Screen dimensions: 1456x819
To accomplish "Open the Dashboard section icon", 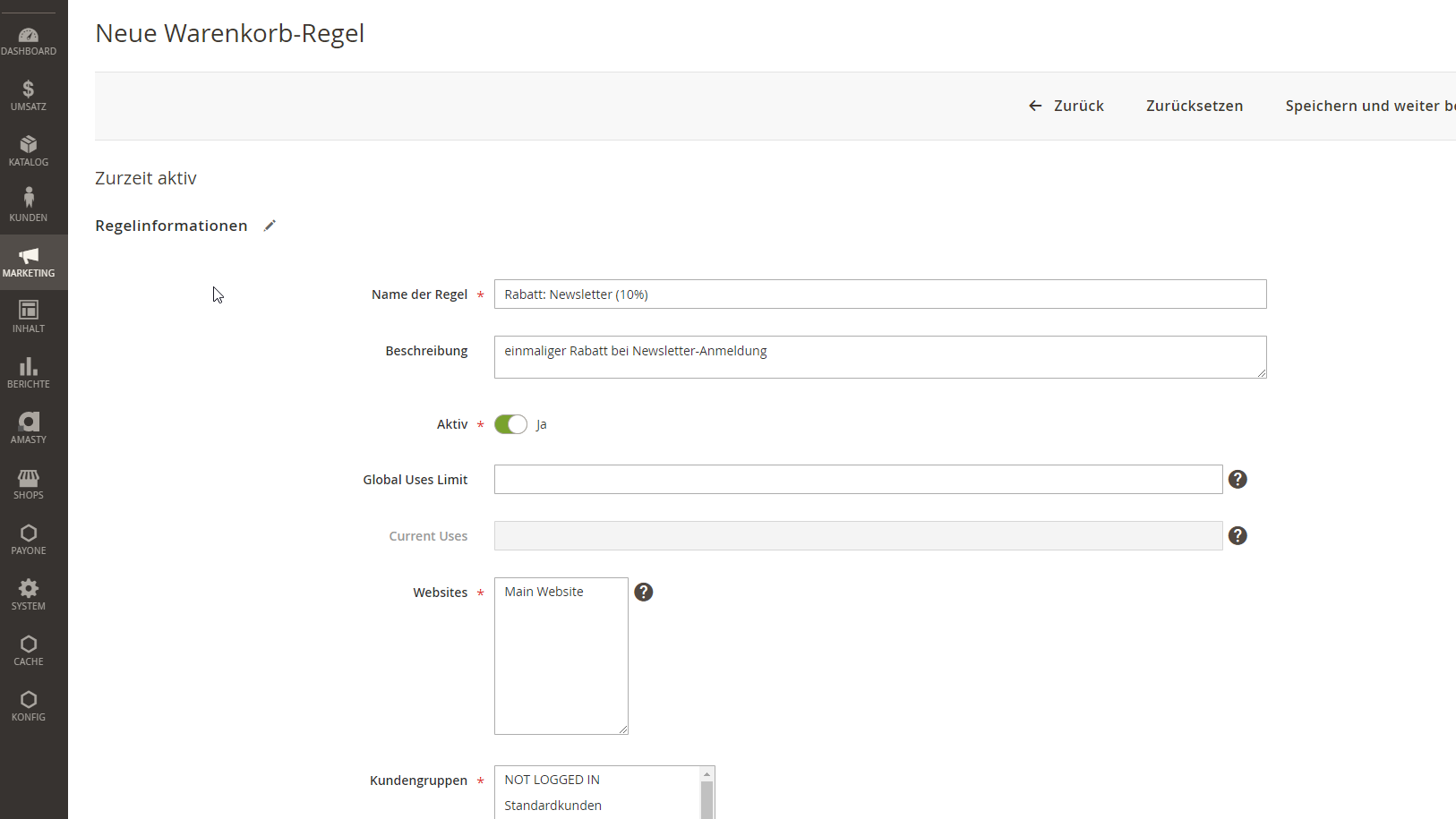I will tap(28, 36).
